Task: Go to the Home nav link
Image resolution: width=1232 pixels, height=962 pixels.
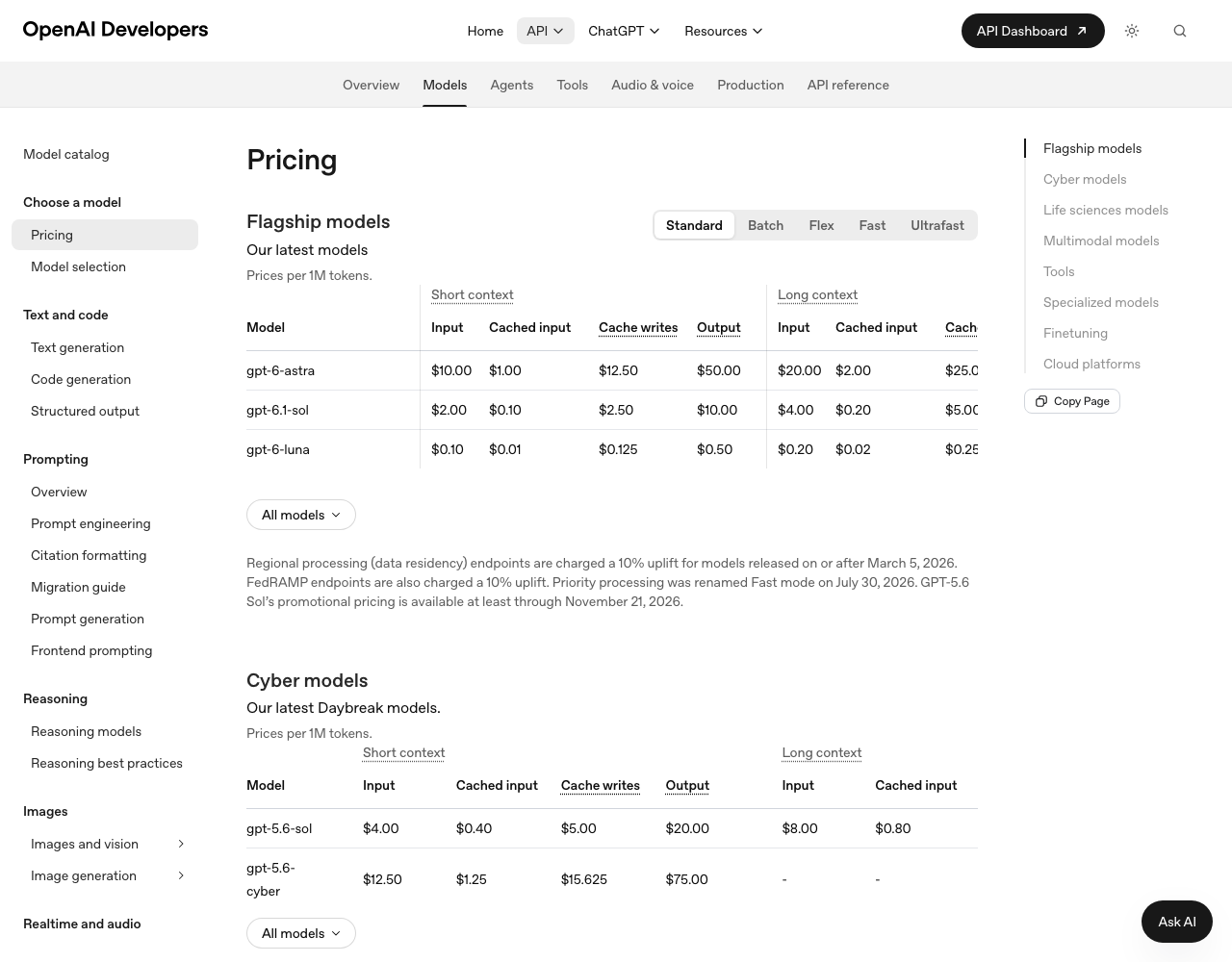Action: click(485, 31)
